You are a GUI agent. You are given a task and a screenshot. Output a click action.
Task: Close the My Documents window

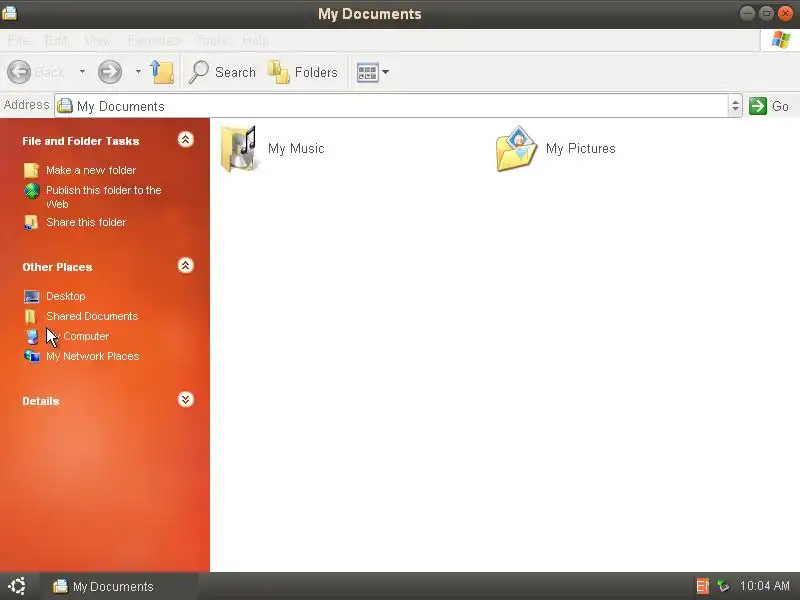(786, 13)
